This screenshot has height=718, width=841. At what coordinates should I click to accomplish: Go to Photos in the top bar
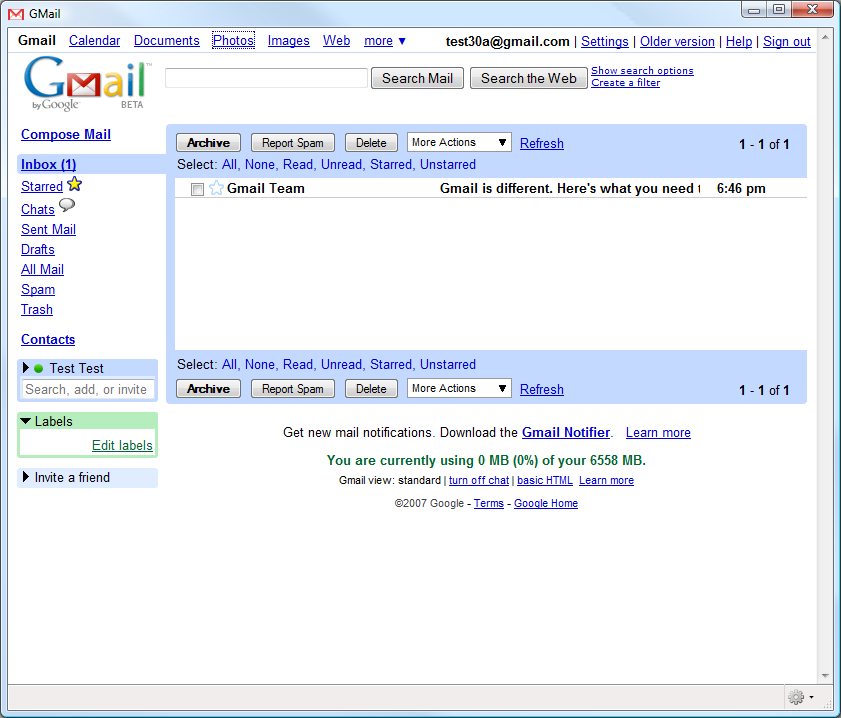[233, 41]
